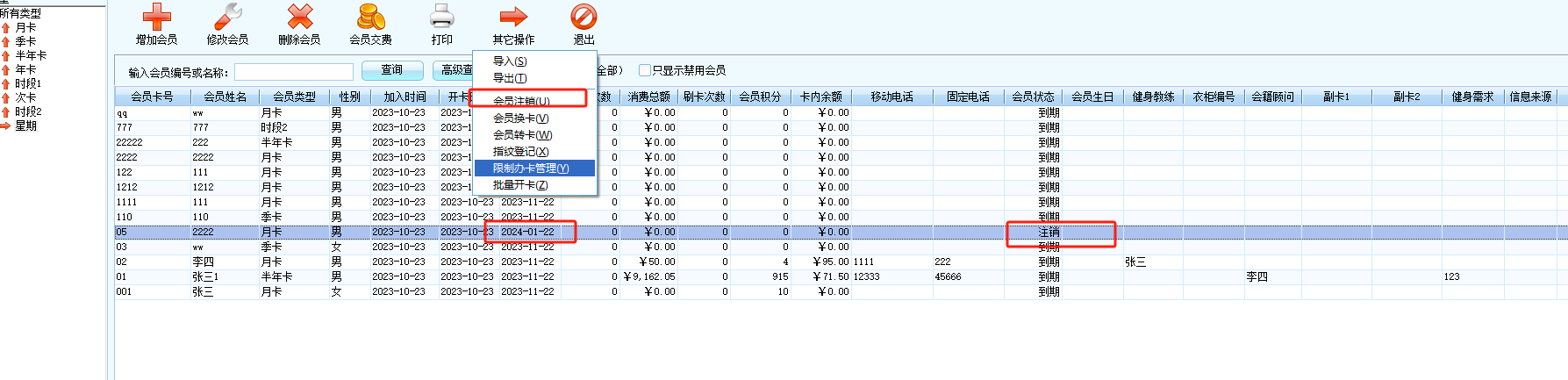Select 月卡 in the card type tree
Screen dimensions: 1568x380
(25, 28)
